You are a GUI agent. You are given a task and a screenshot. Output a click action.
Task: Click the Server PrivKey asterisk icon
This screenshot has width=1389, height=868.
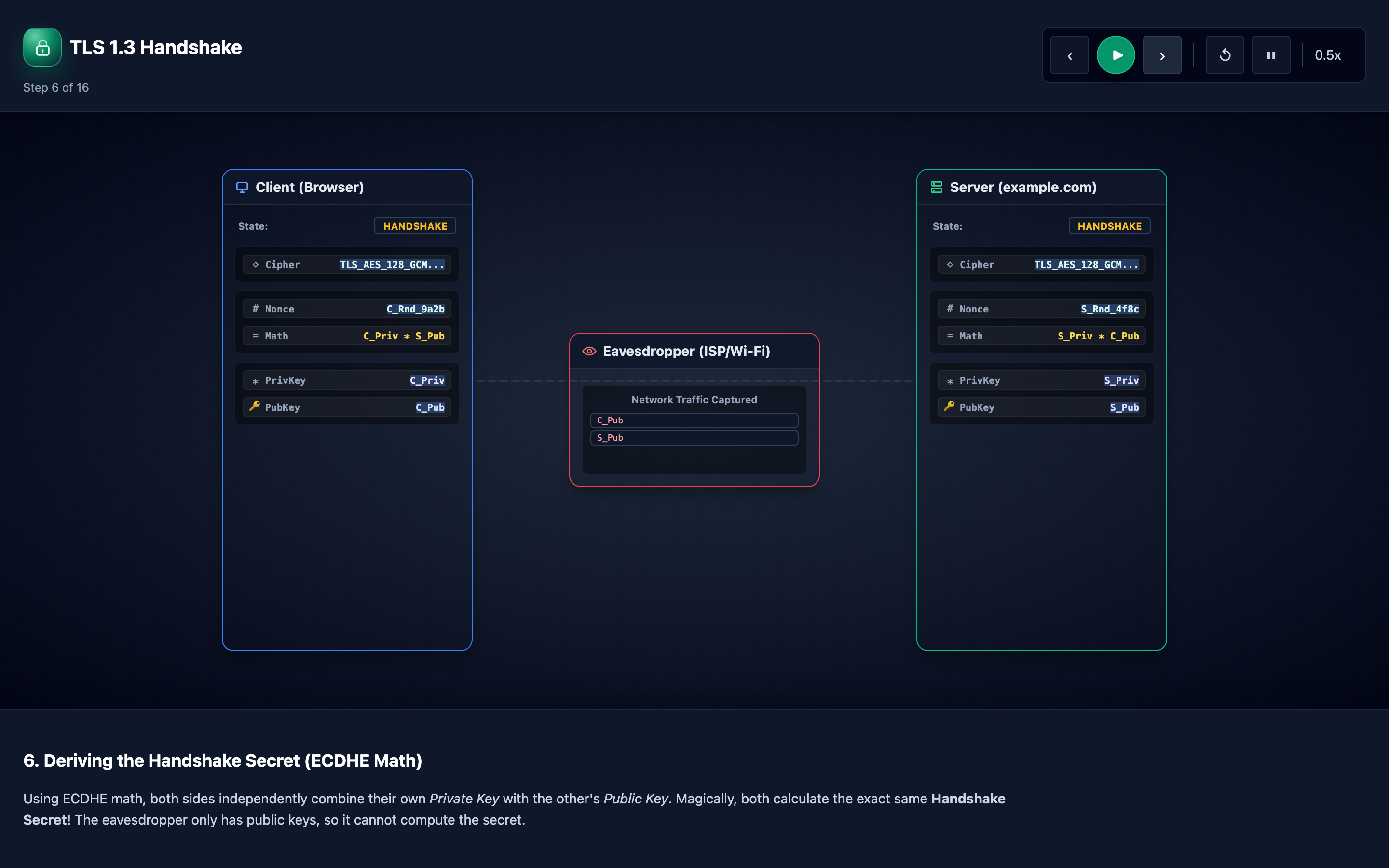pos(950,381)
